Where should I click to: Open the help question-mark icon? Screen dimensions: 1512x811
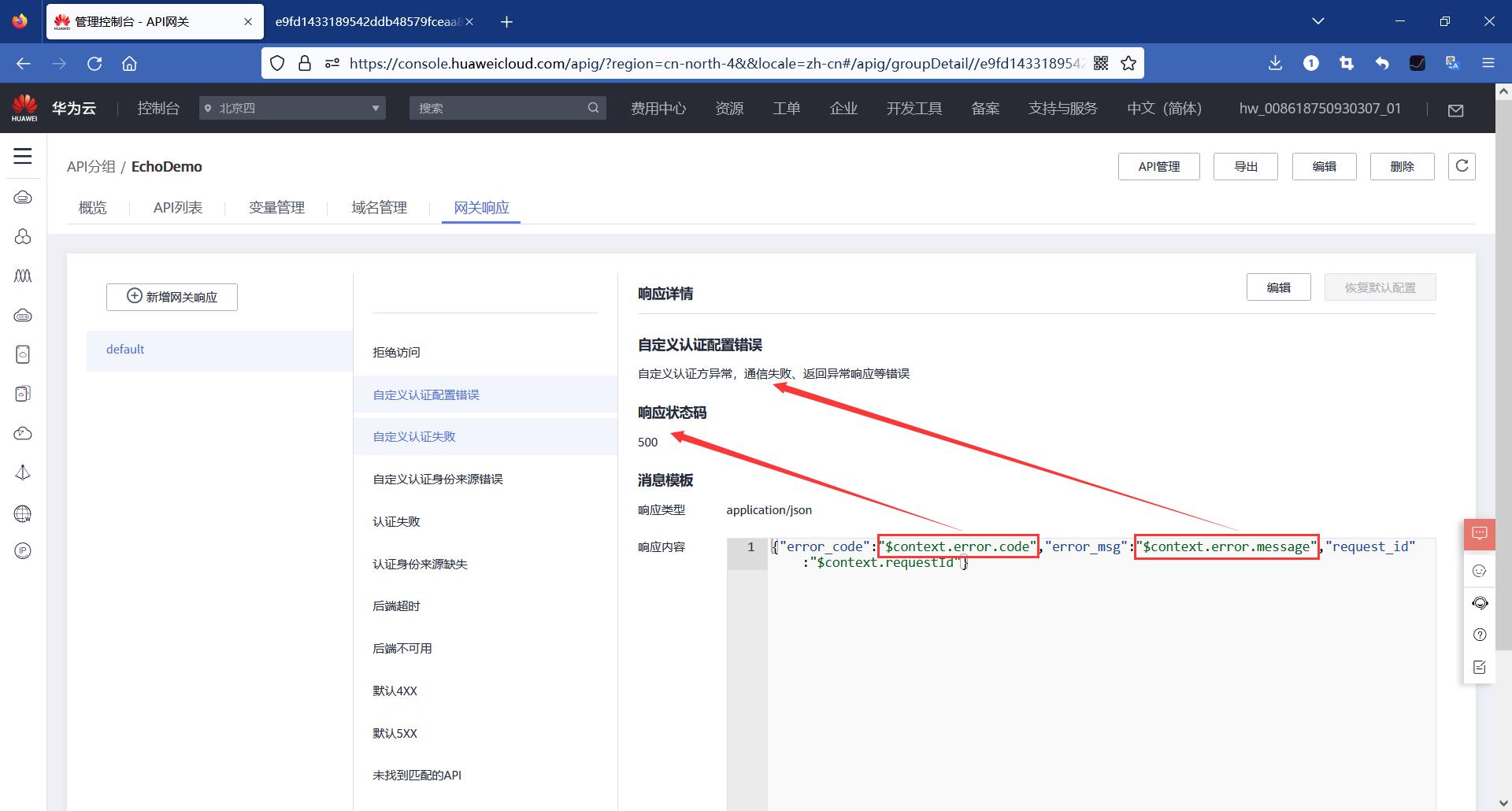[1480, 635]
